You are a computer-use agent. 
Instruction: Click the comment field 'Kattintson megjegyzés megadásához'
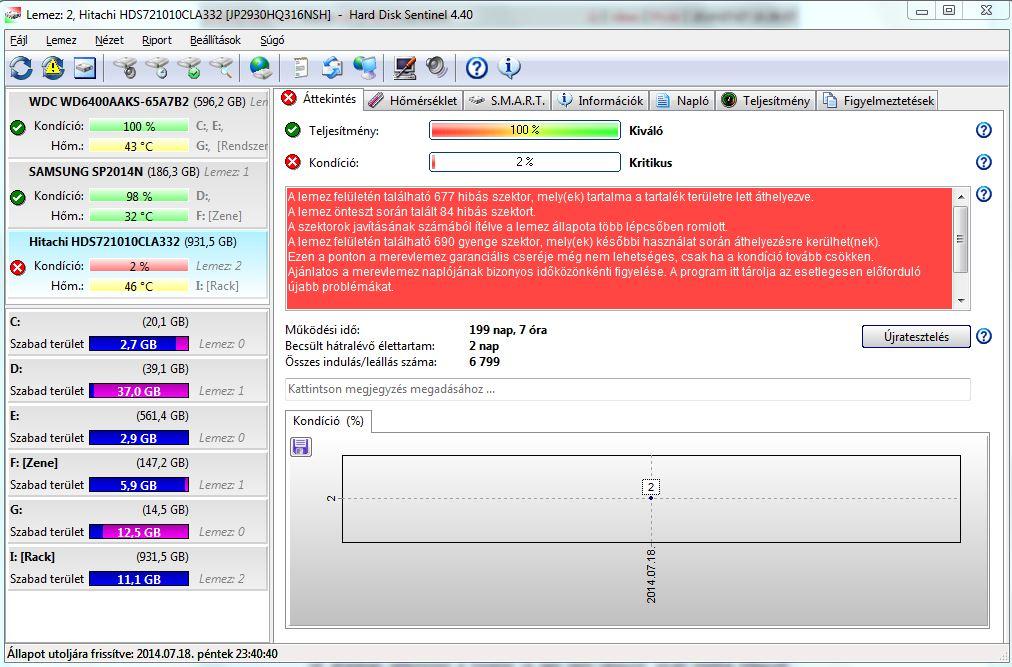(627, 389)
